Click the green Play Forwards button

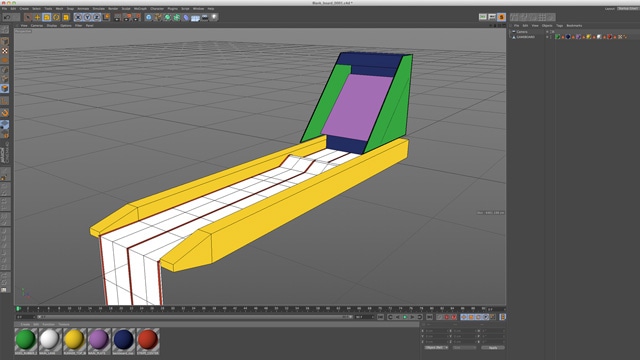(x=405, y=317)
